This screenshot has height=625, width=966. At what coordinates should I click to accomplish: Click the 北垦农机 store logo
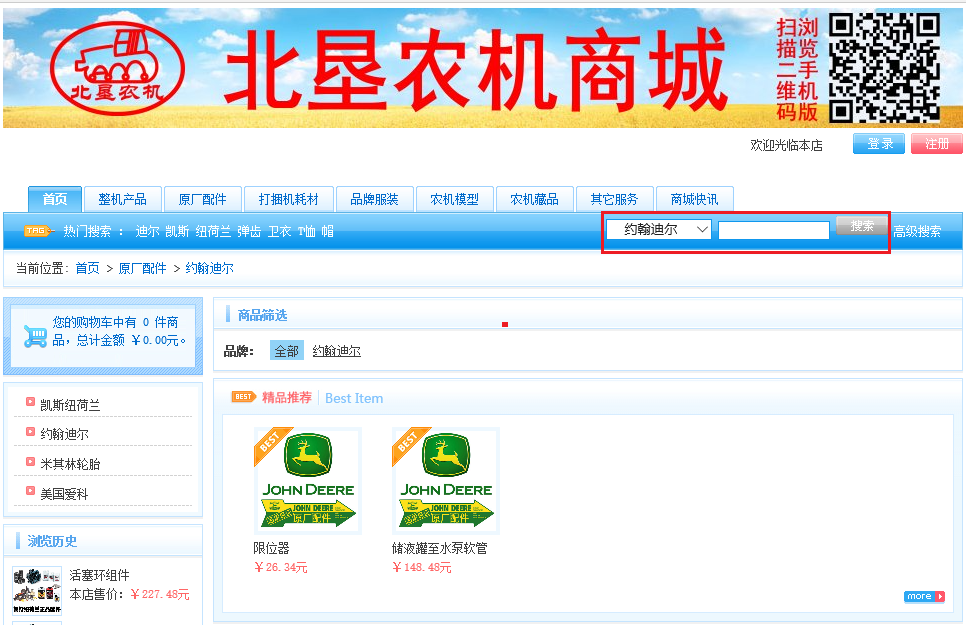[x=116, y=67]
